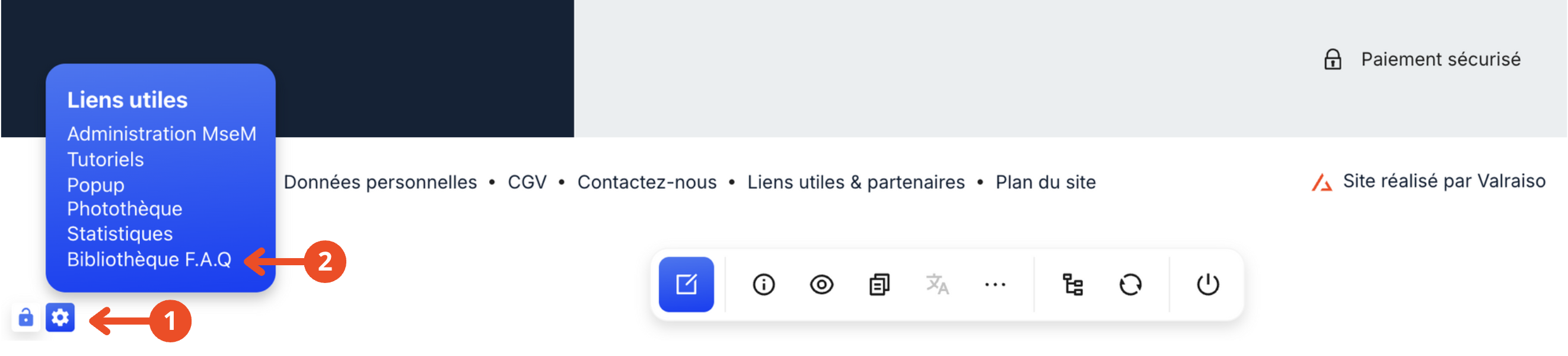Open Statistiques from the popup menu
Screen dimensions: 1568x356
120,234
